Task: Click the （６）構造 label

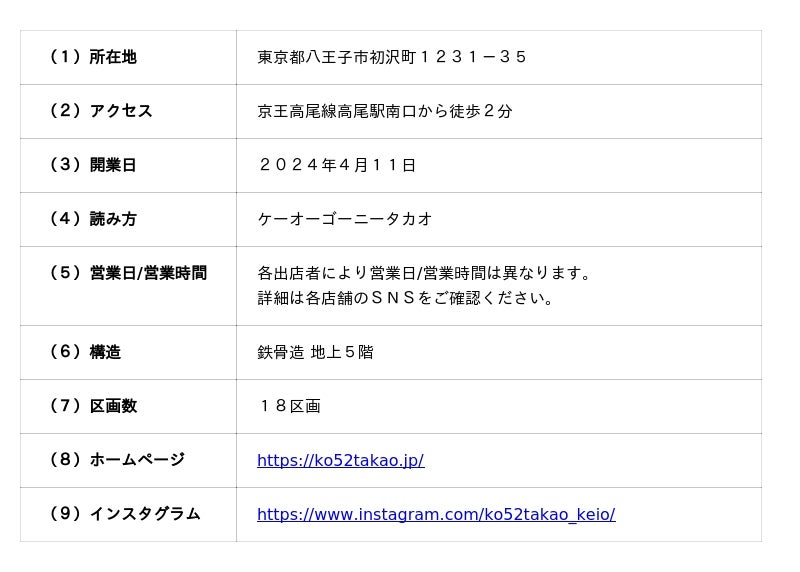Action: 85,352
